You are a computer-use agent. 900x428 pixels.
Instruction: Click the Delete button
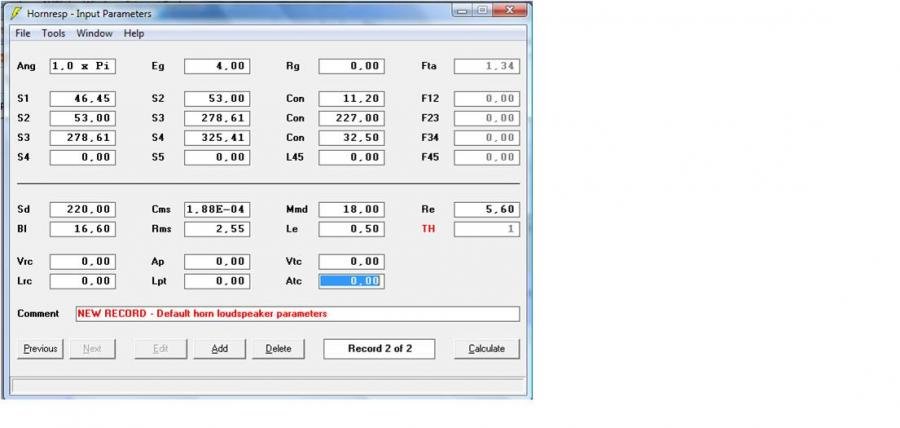(x=278, y=349)
